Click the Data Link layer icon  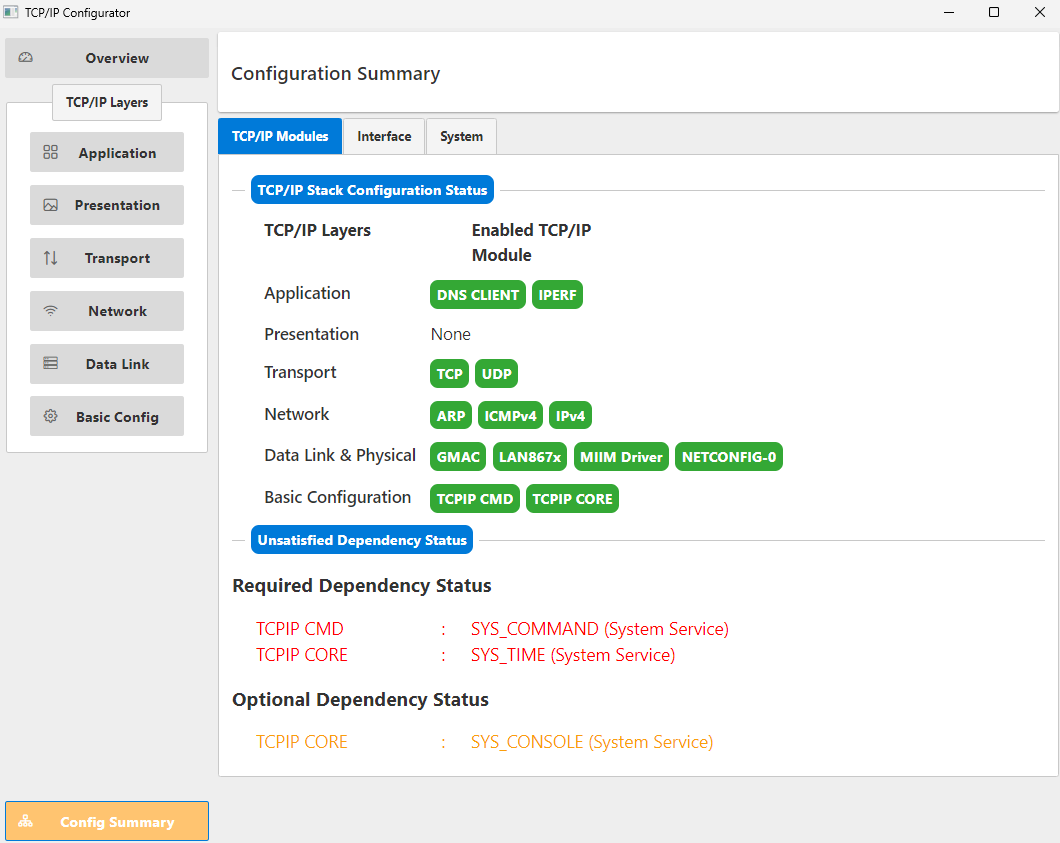[51, 364]
